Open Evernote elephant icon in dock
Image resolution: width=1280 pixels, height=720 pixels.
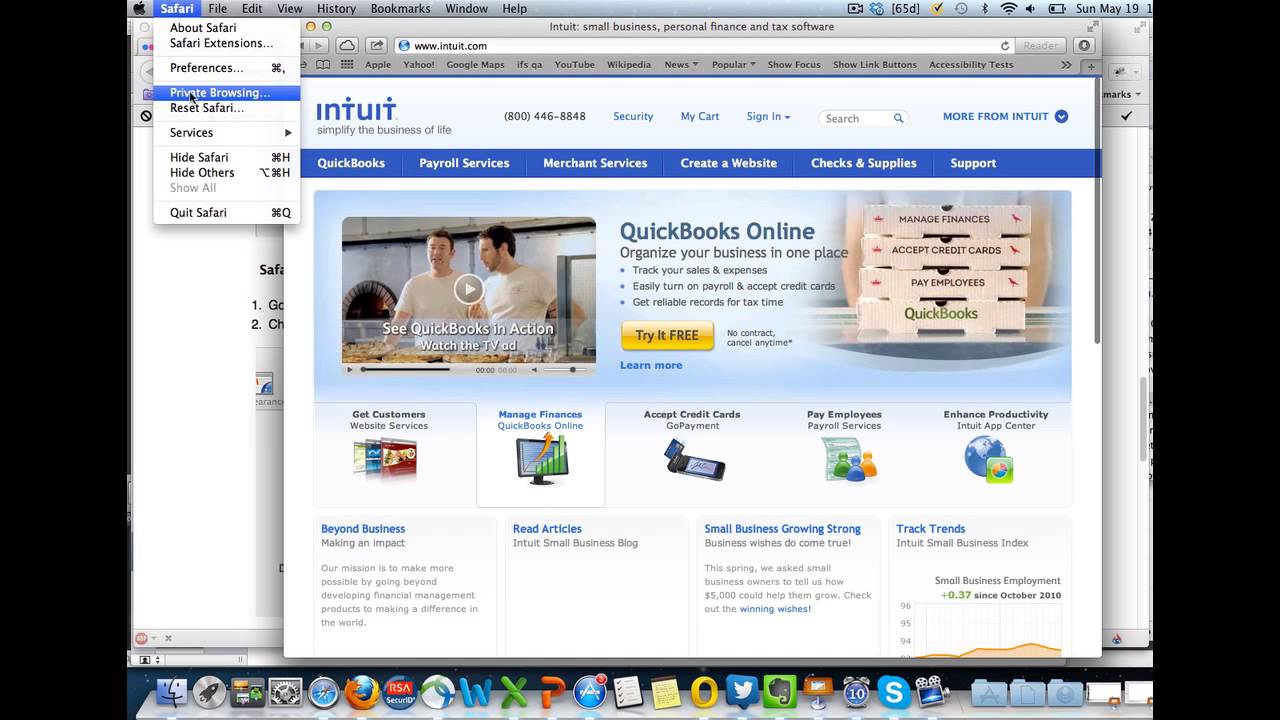tap(780, 691)
